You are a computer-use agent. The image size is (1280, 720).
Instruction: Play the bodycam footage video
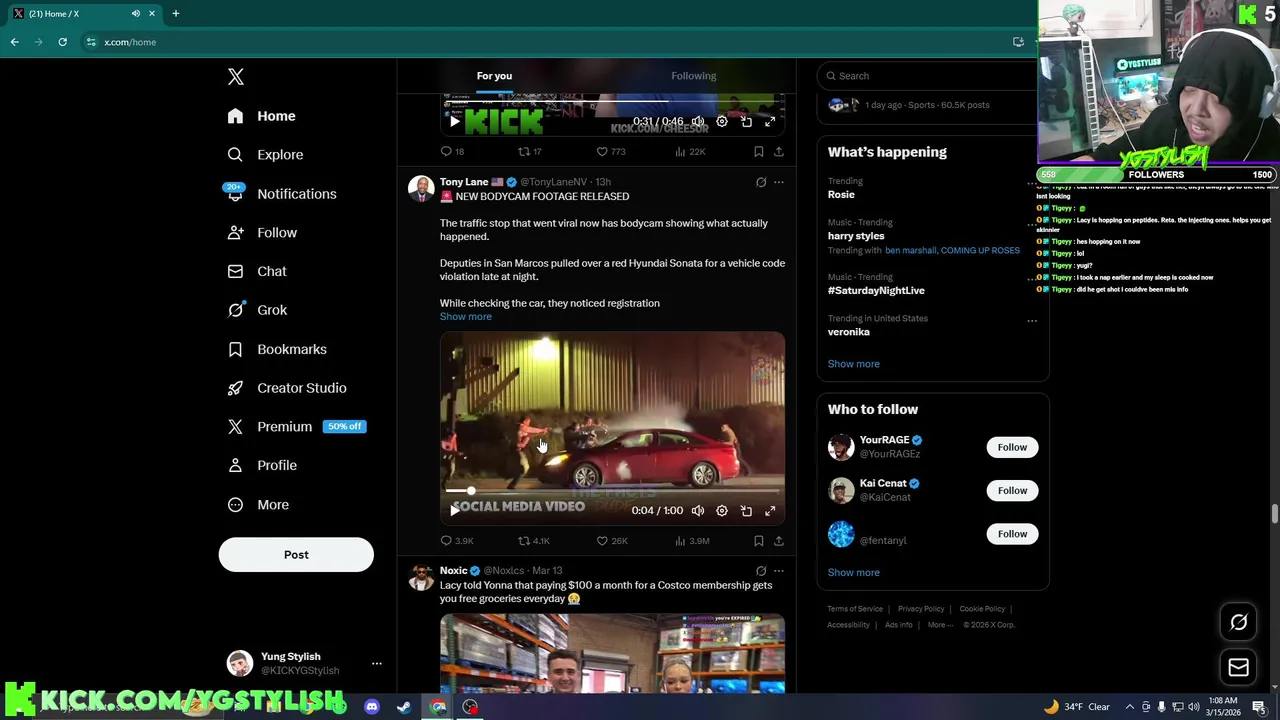(455, 511)
